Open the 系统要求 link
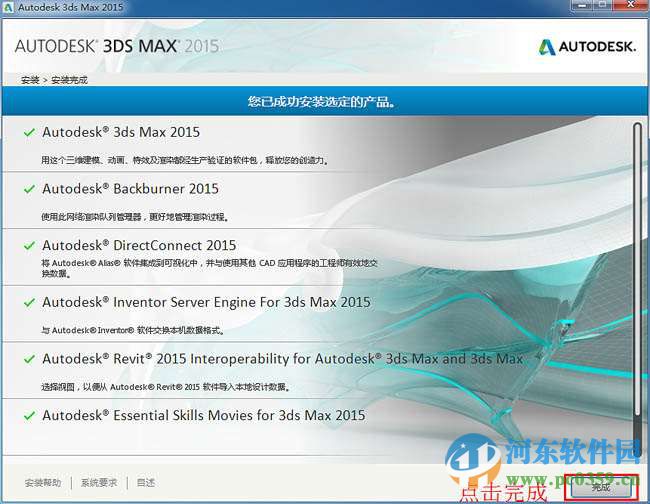Screen dimensions: 650x504 [x=99, y=482]
